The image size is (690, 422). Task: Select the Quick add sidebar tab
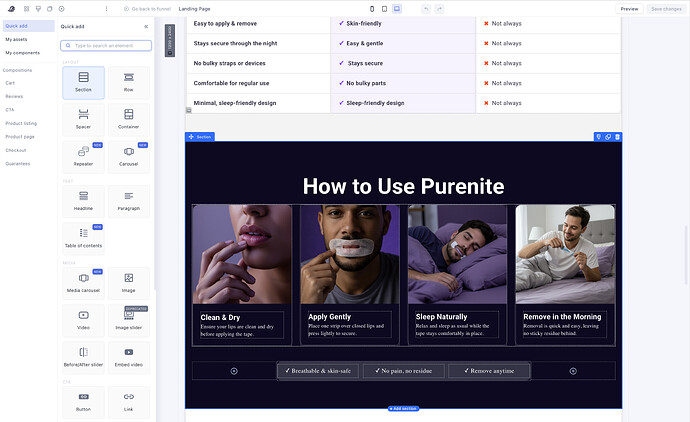point(28,26)
